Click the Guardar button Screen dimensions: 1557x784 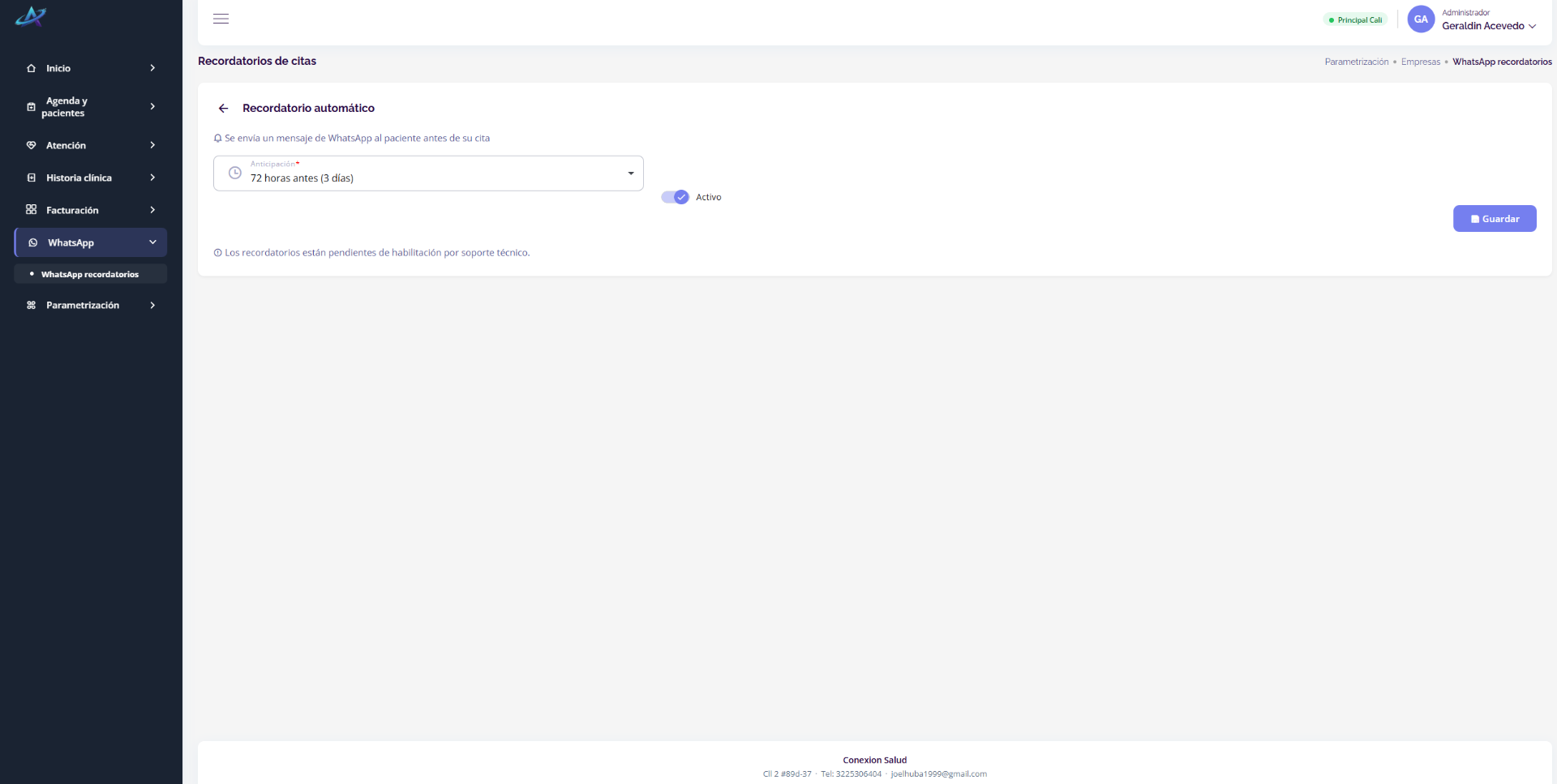1495,219
